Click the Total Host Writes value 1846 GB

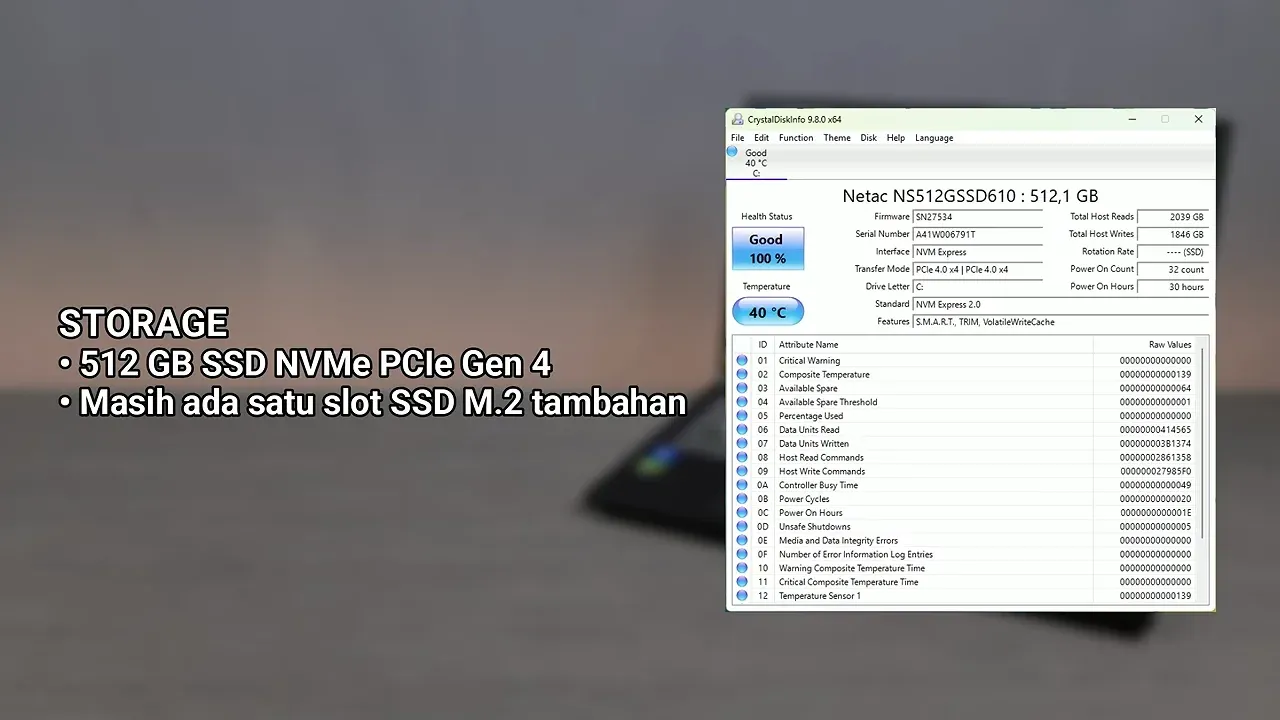1173,234
